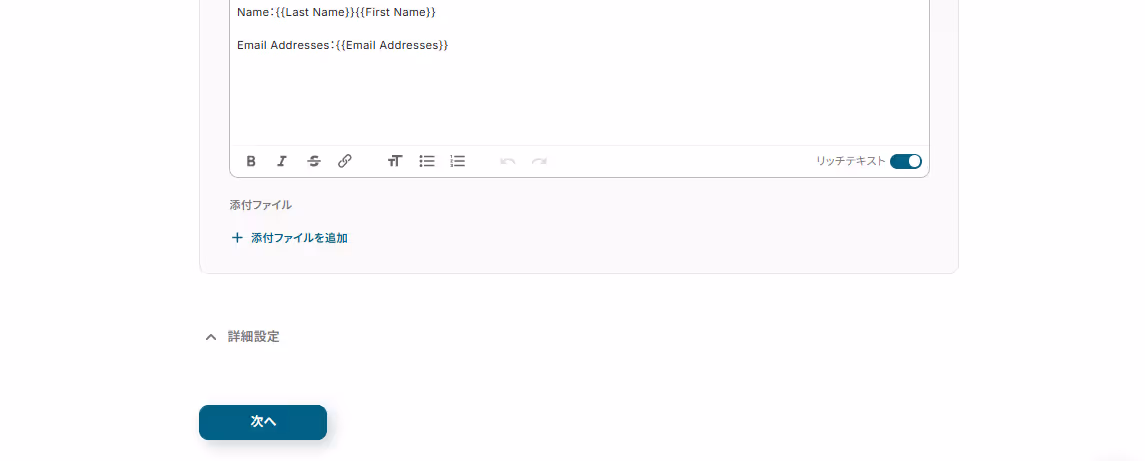
Task: Apply bold formatting with the B icon
Action: point(250,161)
